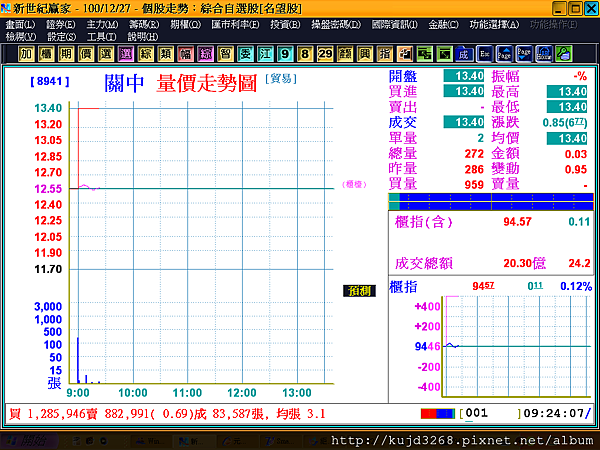
Task: Click the 額 toolbar icon
Action: pyautogui.click(x=345, y=54)
